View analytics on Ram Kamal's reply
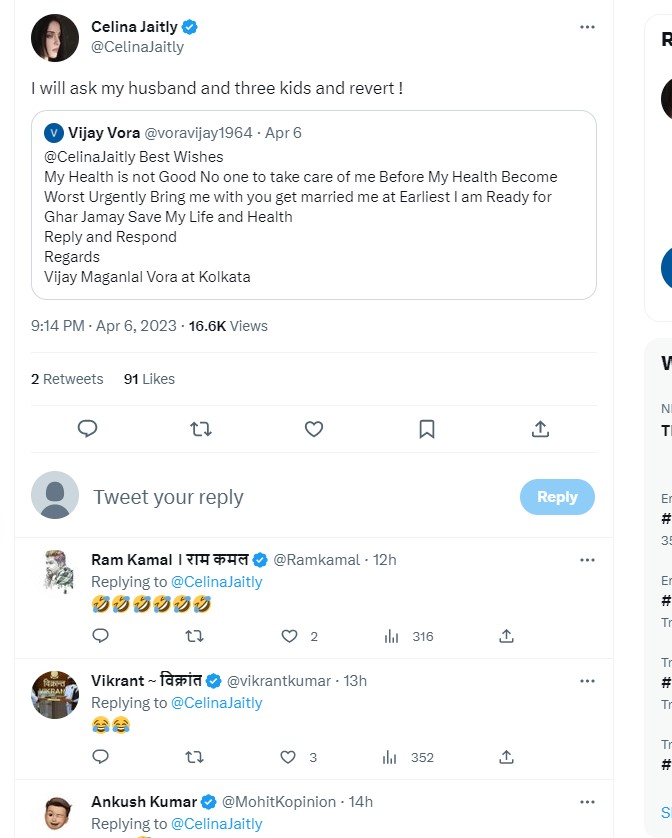 point(392,636)
